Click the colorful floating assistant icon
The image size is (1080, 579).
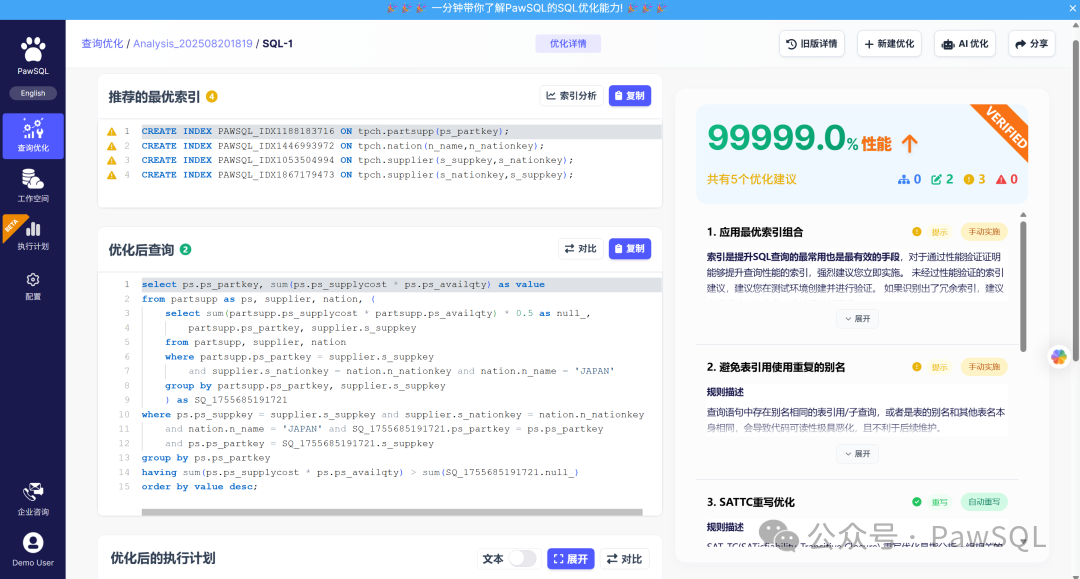click(x=1059, y=357)
